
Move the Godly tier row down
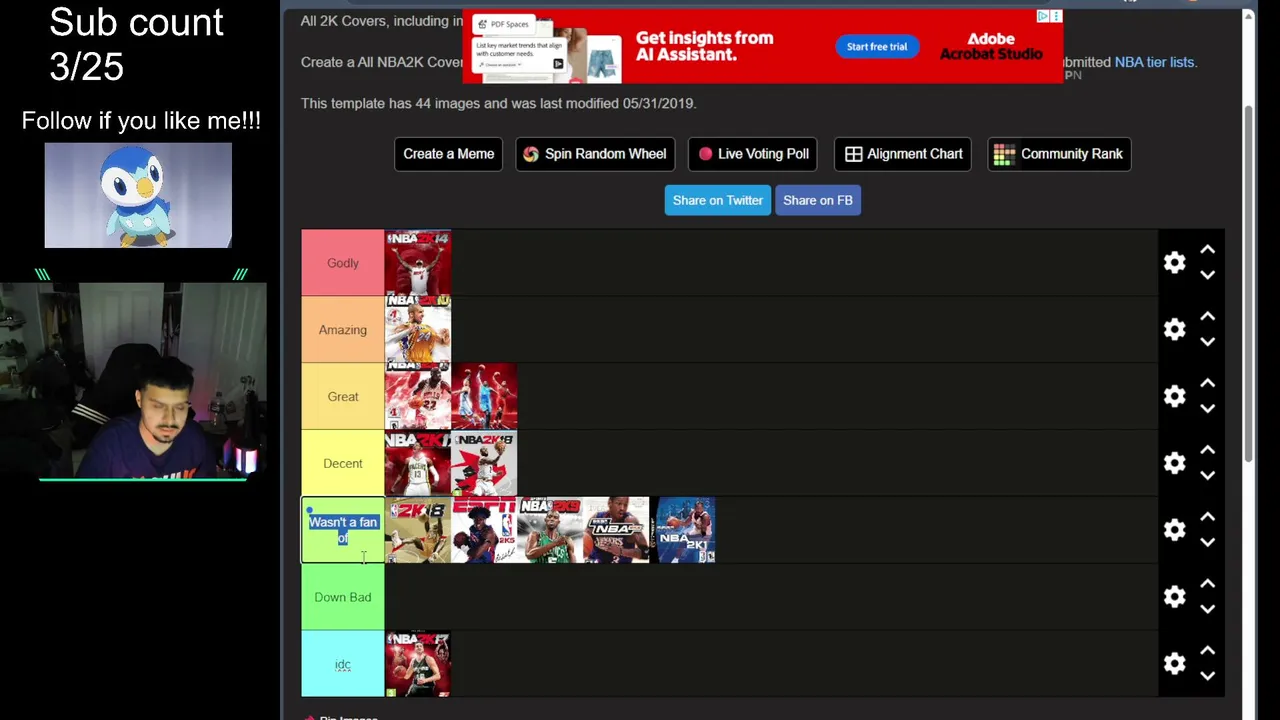1207,275
